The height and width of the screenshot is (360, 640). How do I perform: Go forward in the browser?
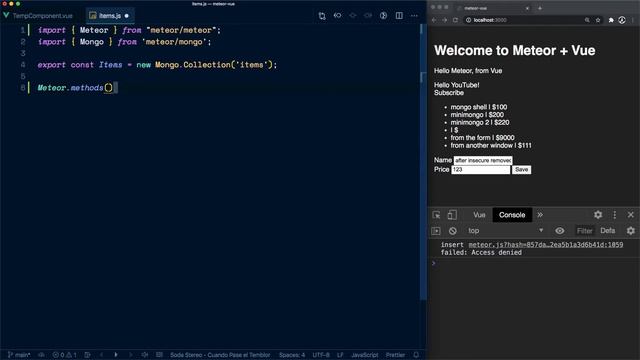point(444,20)
